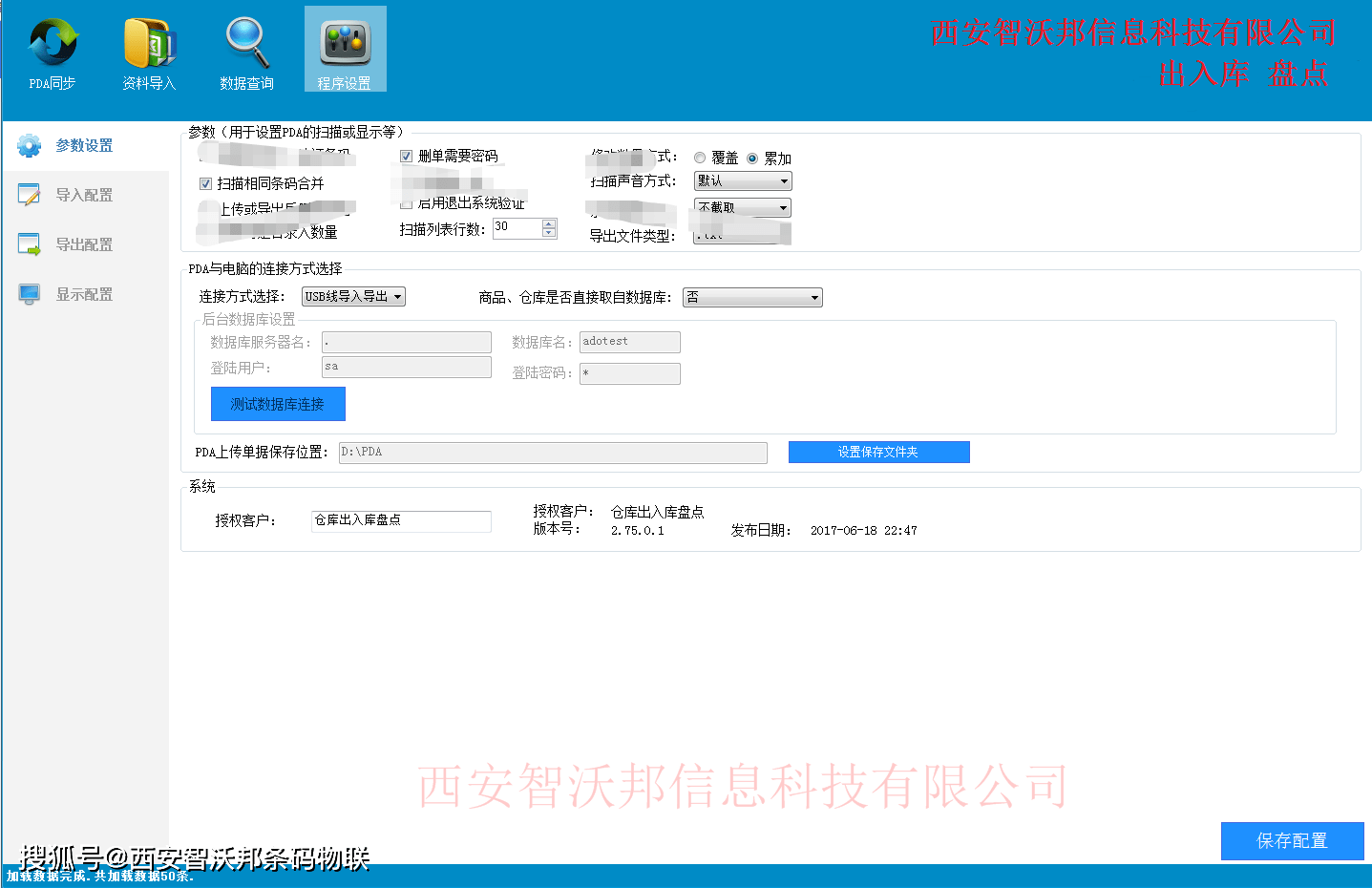Click the 设置保存文件夹 button
Image resolution: width=1372 pixels, height=888 pixels.
pos(878,452)
